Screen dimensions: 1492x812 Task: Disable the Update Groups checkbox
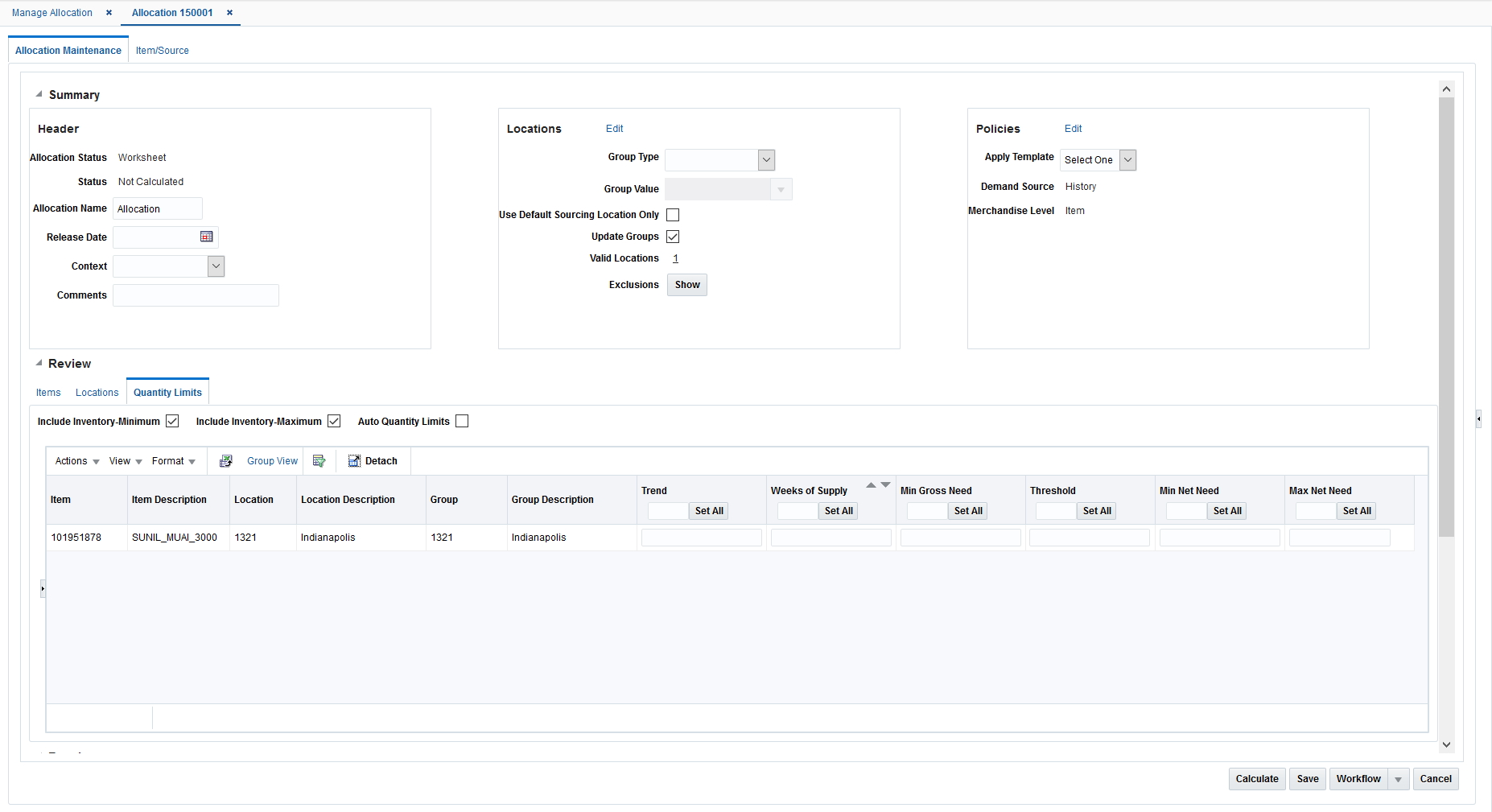[674, 236]
